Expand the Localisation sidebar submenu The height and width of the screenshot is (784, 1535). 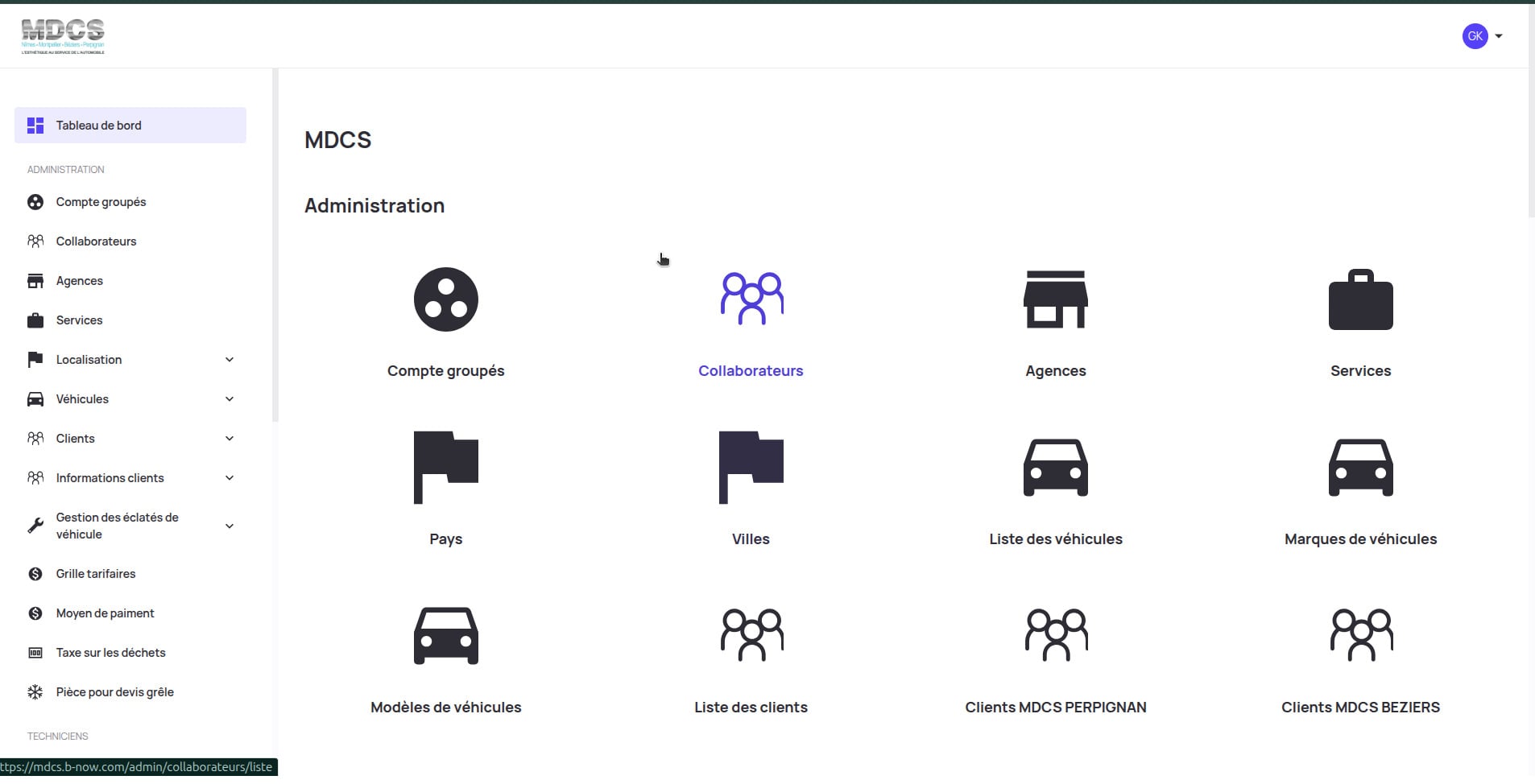click(x=230, y=360)
